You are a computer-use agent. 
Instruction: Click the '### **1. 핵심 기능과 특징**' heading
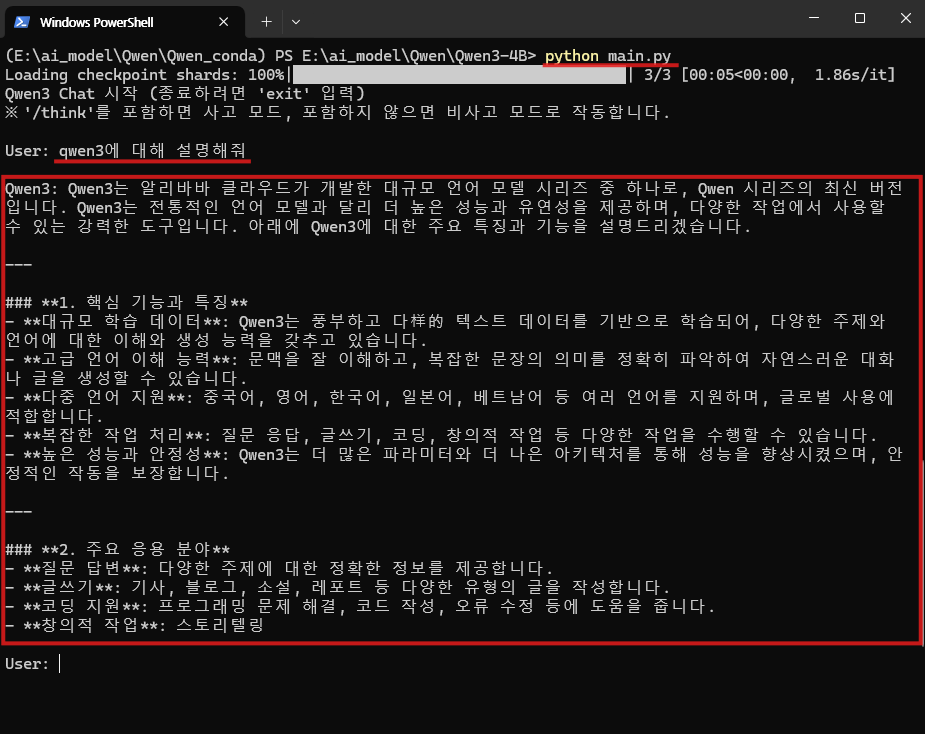tap(126, 303)
